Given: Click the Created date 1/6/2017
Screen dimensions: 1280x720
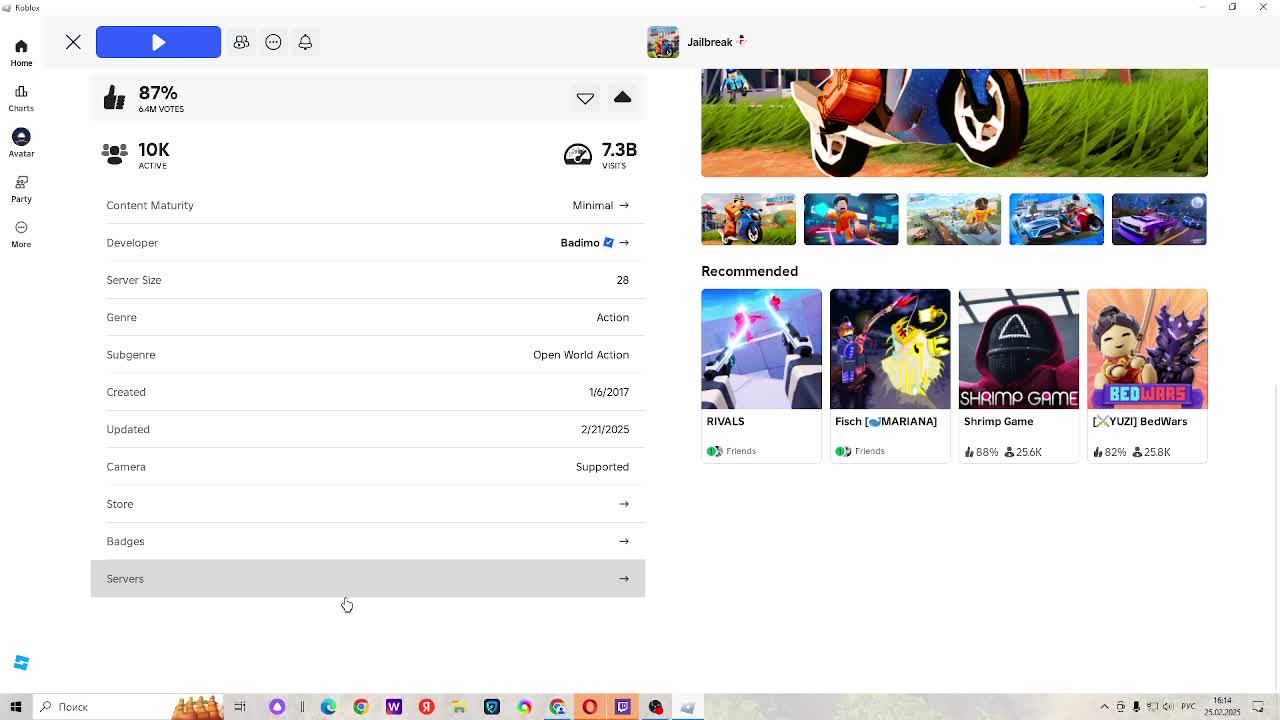Looking at the screenshot, I should (x=609, y=392).
